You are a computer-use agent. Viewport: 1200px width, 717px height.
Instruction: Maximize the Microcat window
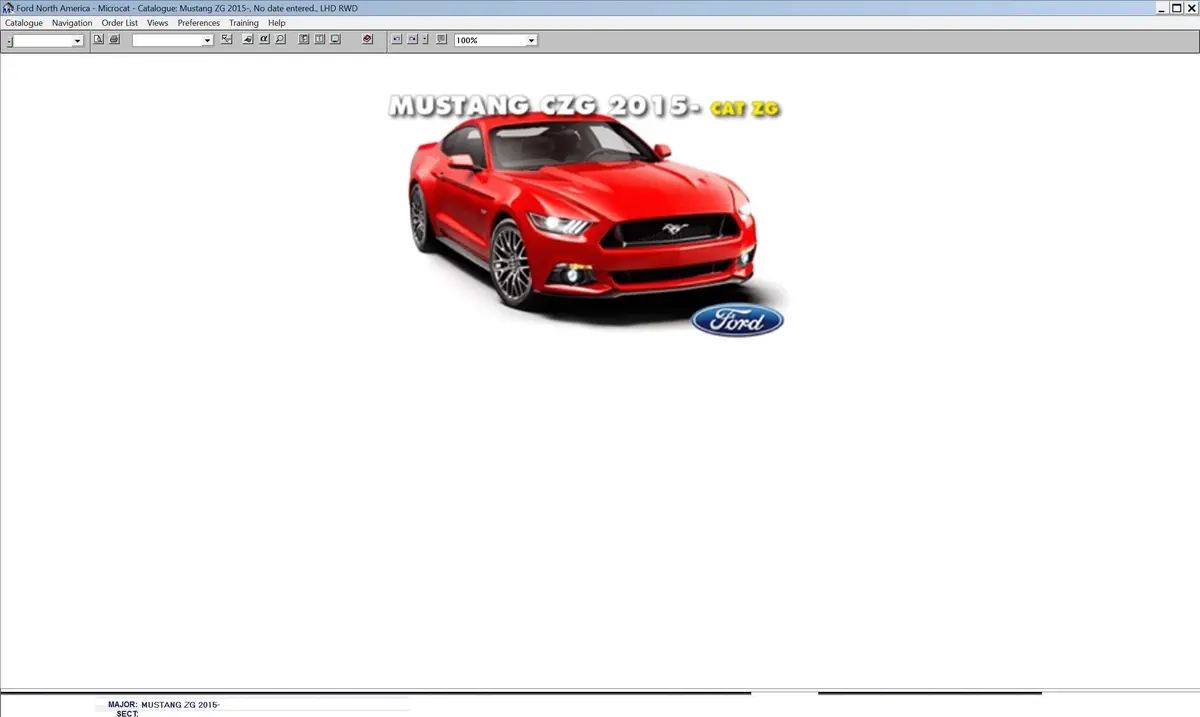[1176, 8]
